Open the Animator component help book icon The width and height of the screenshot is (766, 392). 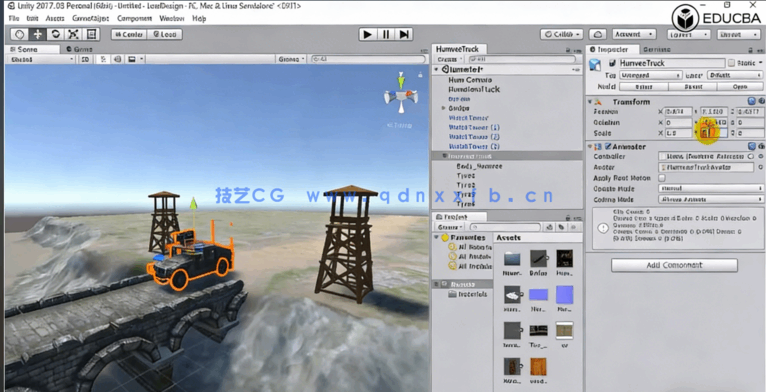click(752, 146)
